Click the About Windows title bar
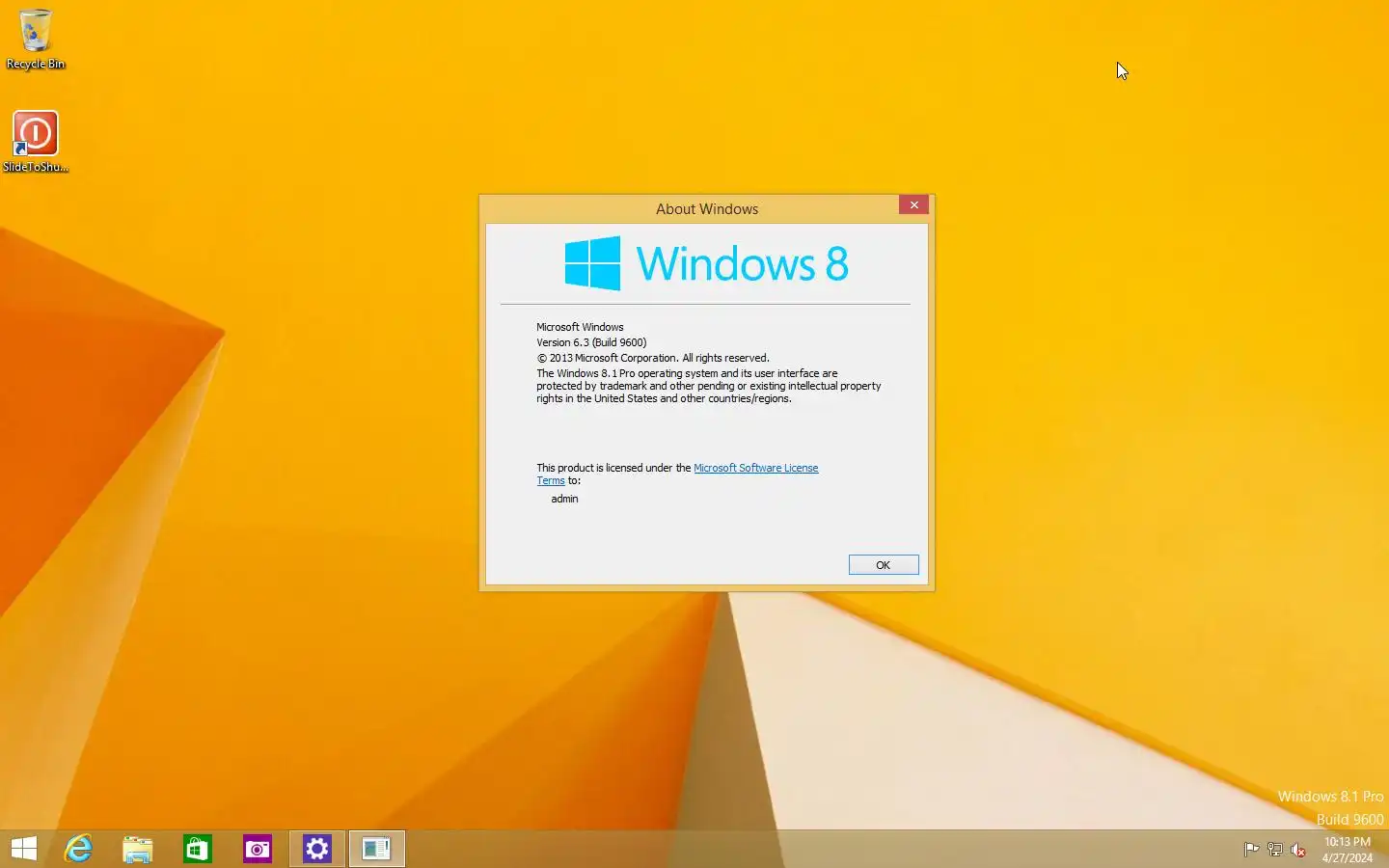Image resolution: width=1389 pixels, height=868 pixels. (707, 209)
